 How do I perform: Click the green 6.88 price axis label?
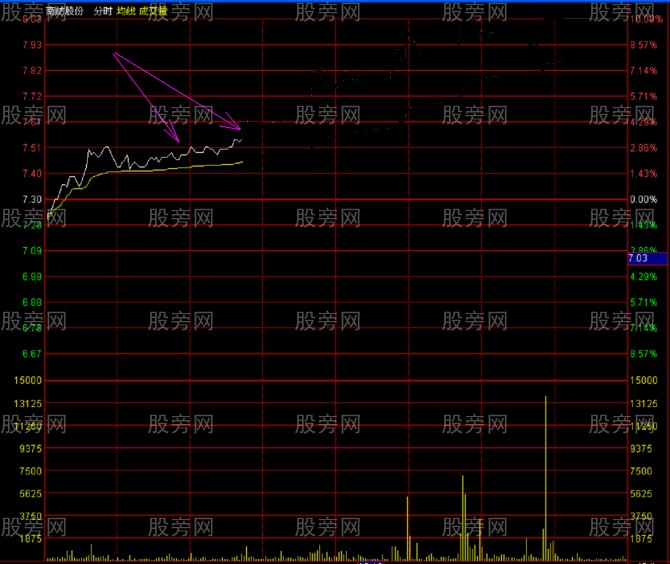click(32, 302)
